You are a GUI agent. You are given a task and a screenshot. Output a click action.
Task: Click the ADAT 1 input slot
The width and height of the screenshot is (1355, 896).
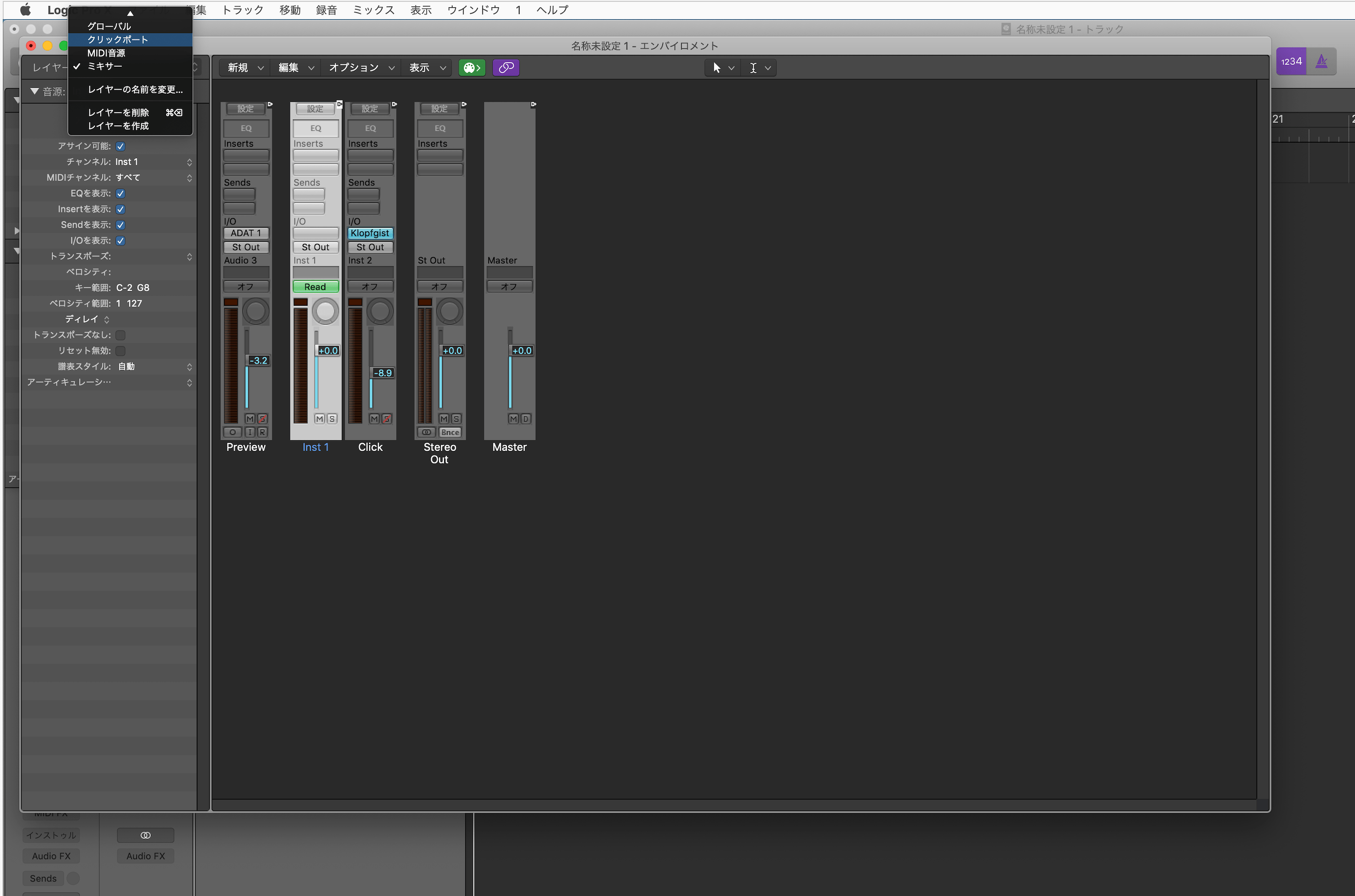246,233
